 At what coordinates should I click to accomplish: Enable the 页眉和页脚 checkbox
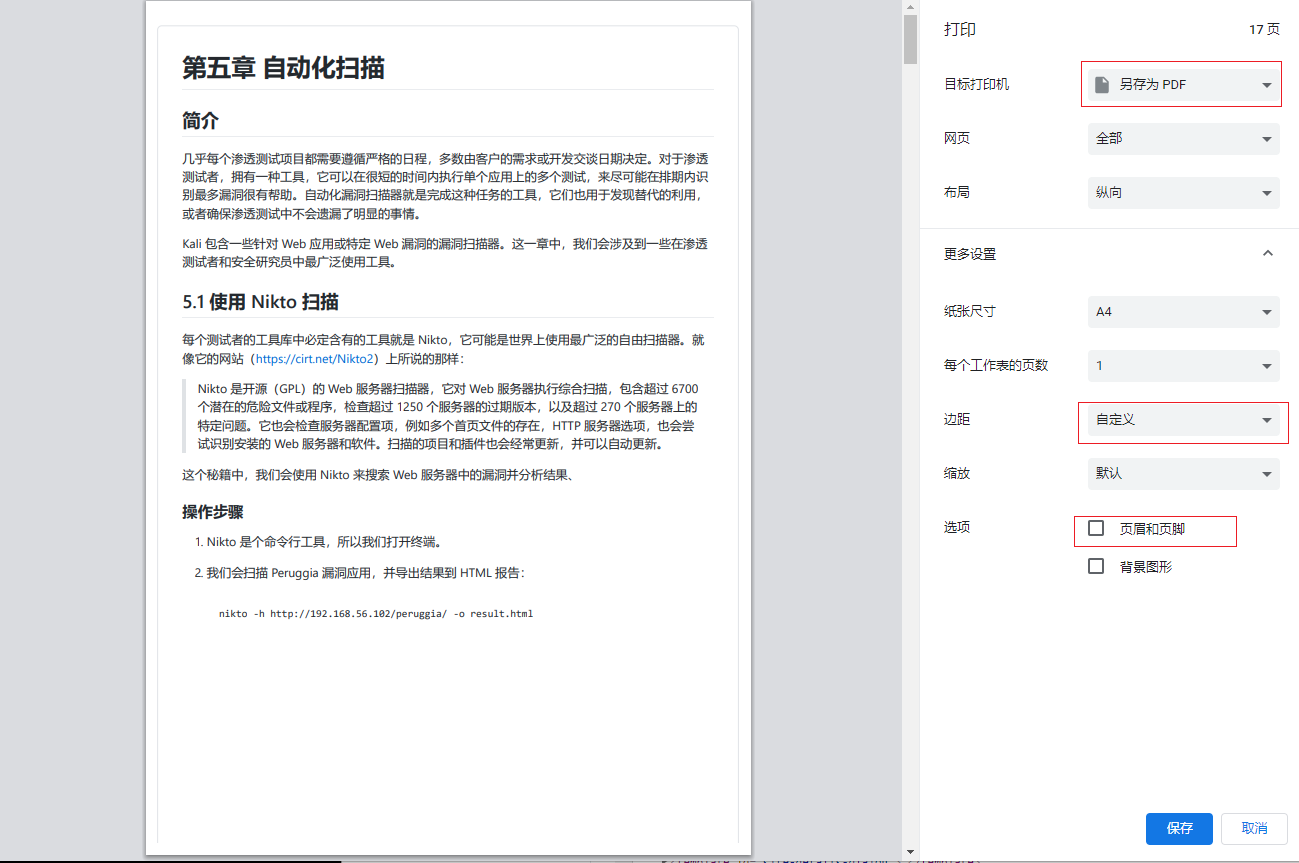1095,527
